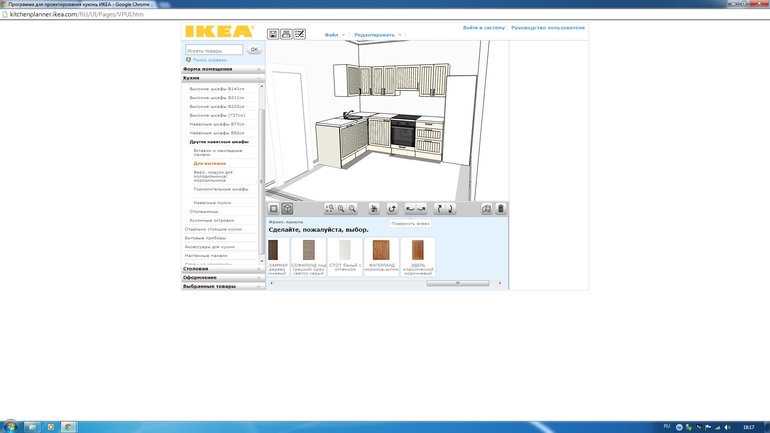Screen dimensions: 770x433
Task: Click the Искать товары search field
Action: [x=214, y=50]
